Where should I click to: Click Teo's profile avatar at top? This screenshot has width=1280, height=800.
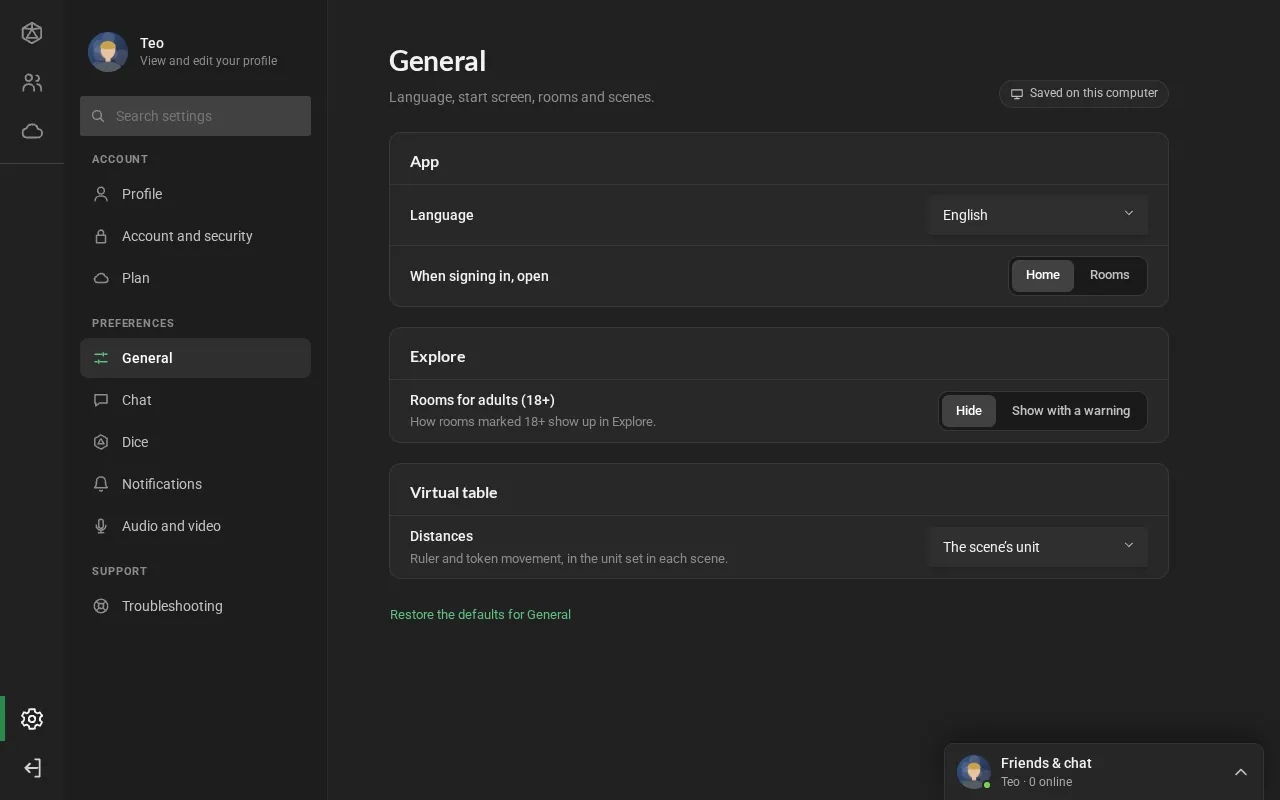click(x=108, y=52)
